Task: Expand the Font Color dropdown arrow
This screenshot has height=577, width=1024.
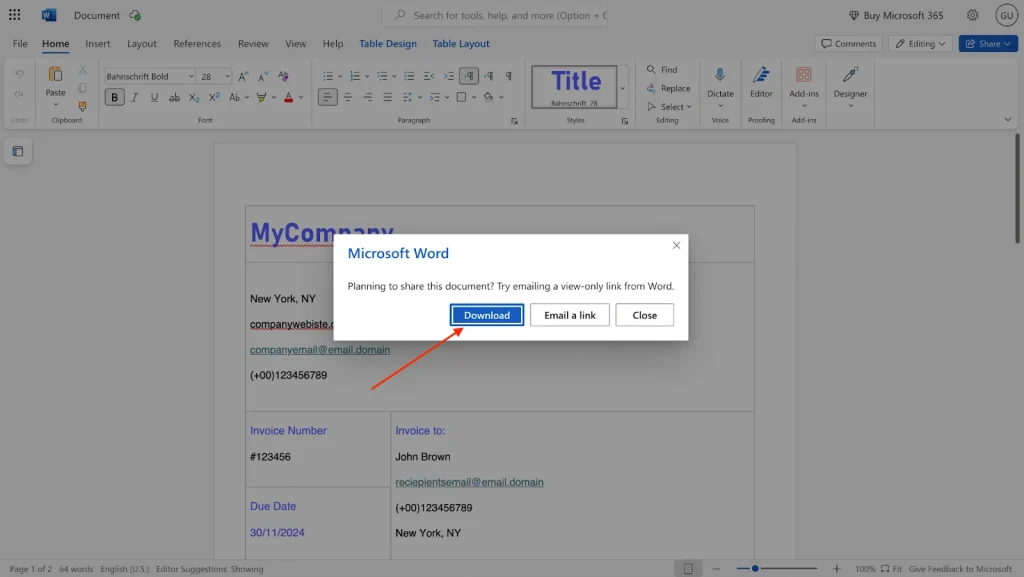Action: 301,97
